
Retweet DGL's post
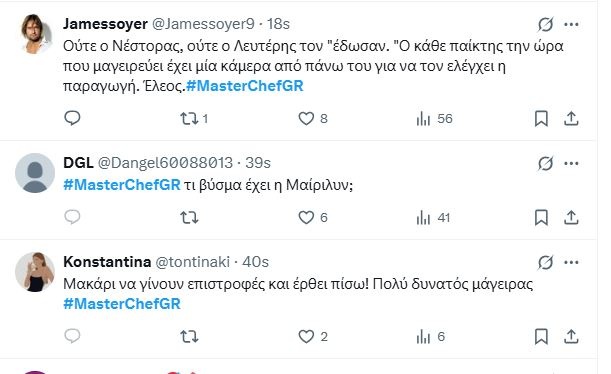pos(189,217)
